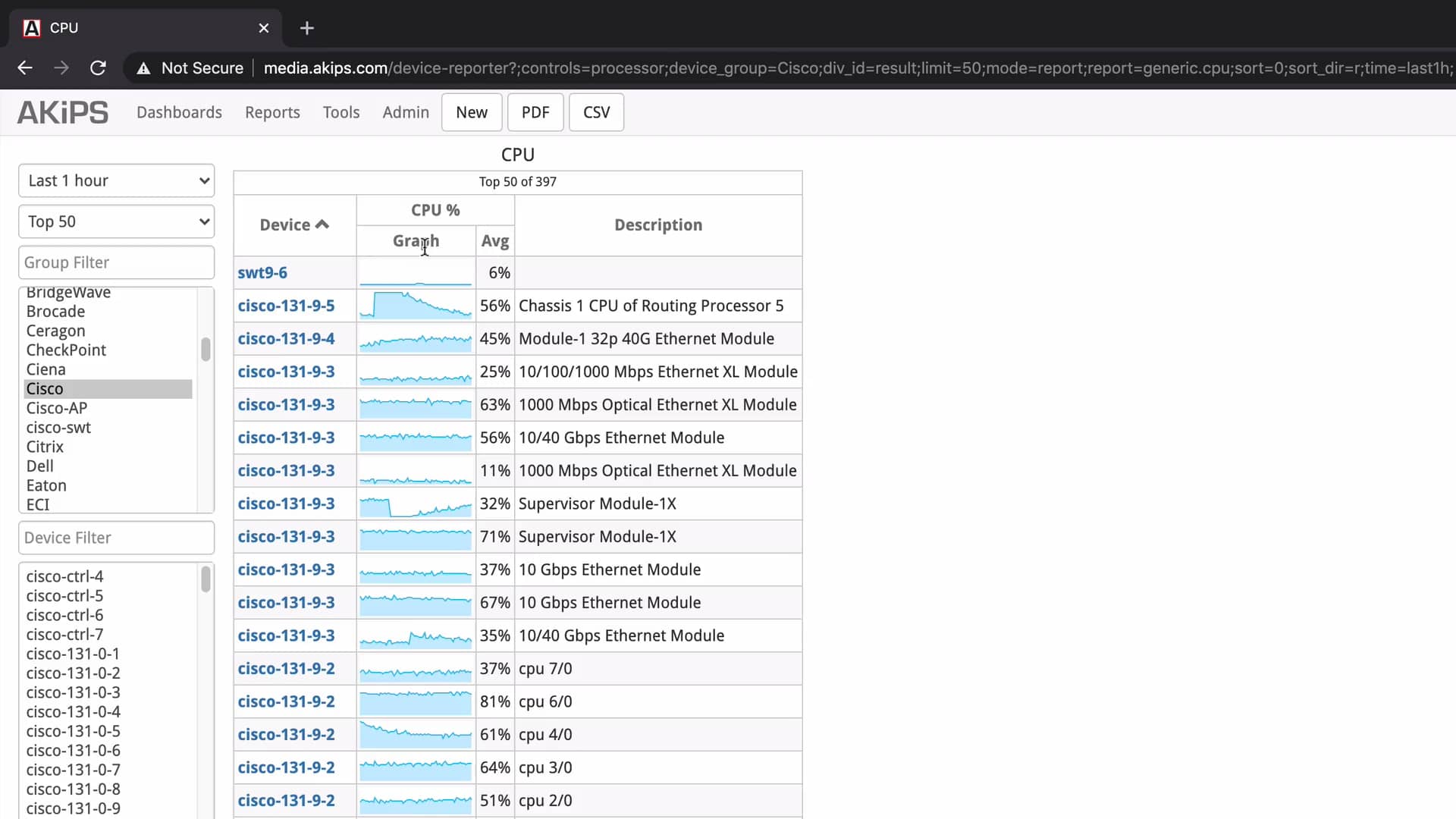This screenshot has width=1456, height=819.
Task: Click the Not Secure warning icon
Action: click(x=143, y=67)
